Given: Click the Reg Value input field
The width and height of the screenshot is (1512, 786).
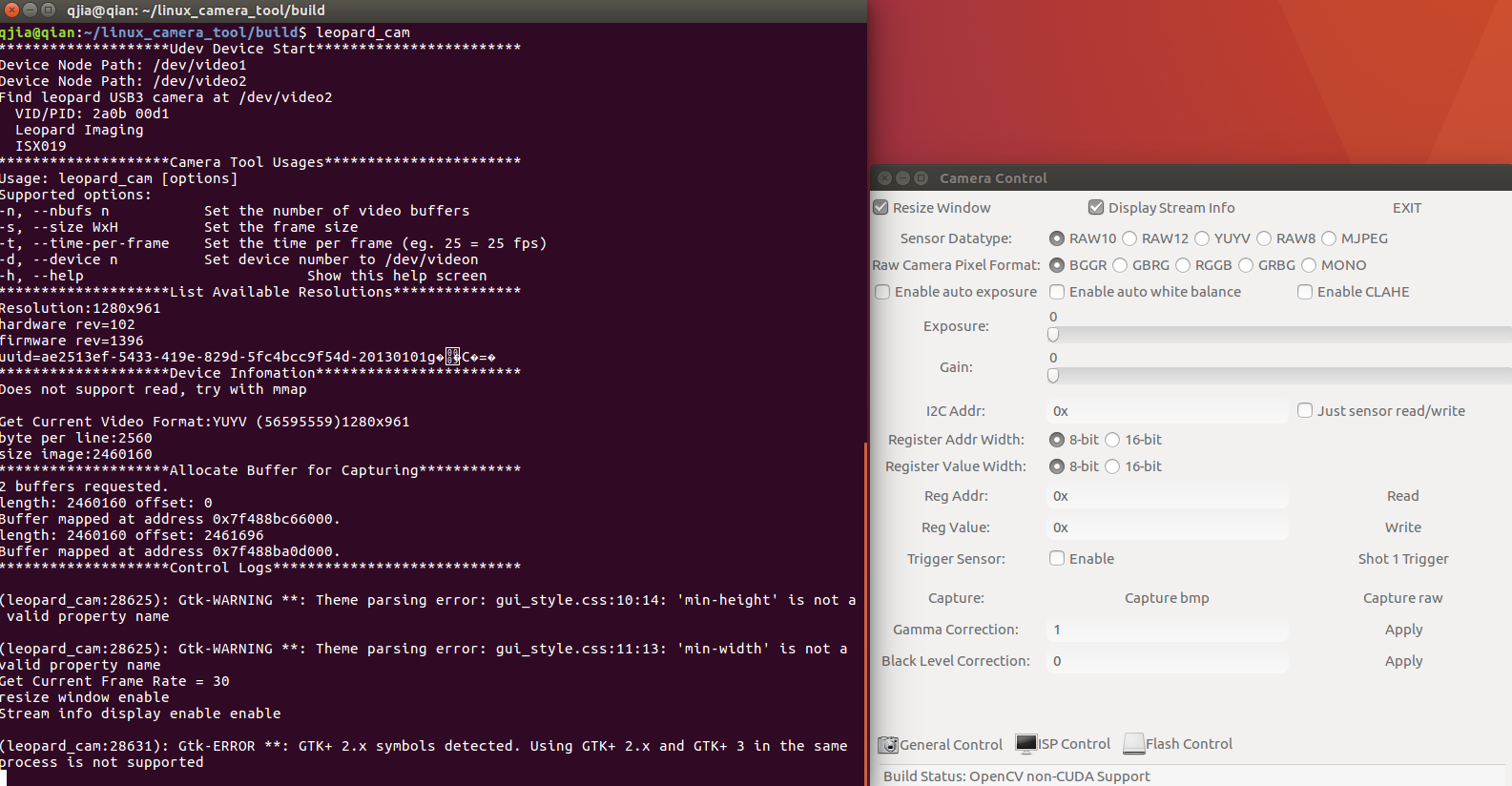Looking at the screenshot, I should (1168, 527).
